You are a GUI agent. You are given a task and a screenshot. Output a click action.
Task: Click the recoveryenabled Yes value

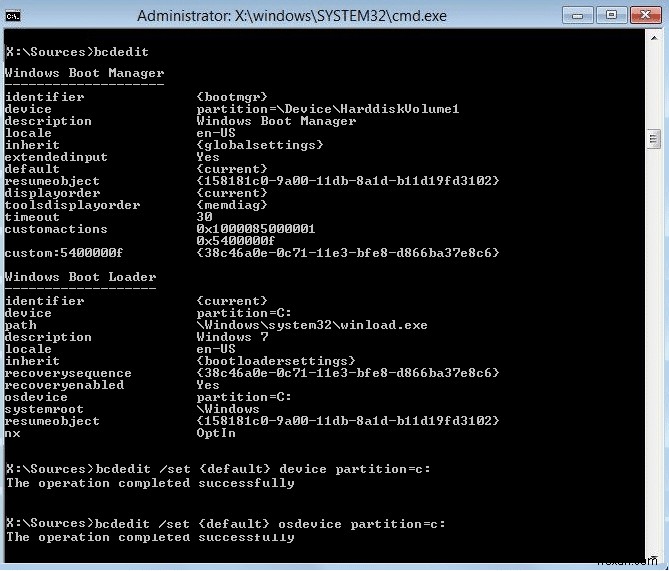208,385
